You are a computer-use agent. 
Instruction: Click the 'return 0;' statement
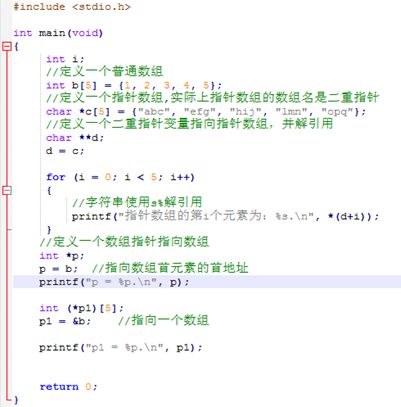68,387
